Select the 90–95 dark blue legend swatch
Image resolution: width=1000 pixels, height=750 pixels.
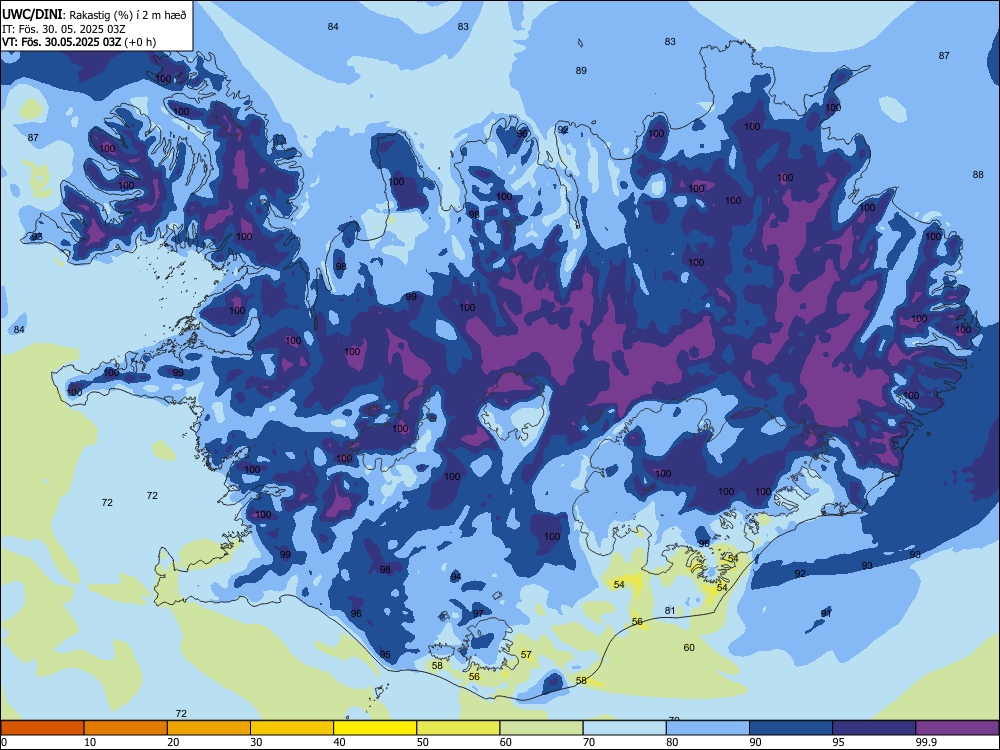click(791, 728)
